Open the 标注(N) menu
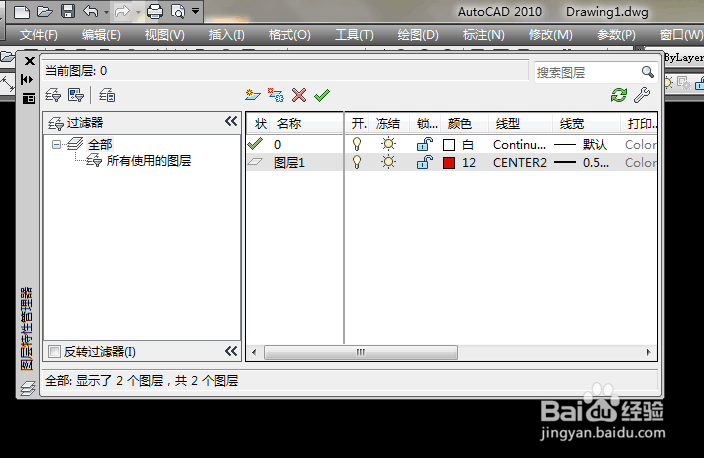This screenshot has width=704, height=458. 484,35
